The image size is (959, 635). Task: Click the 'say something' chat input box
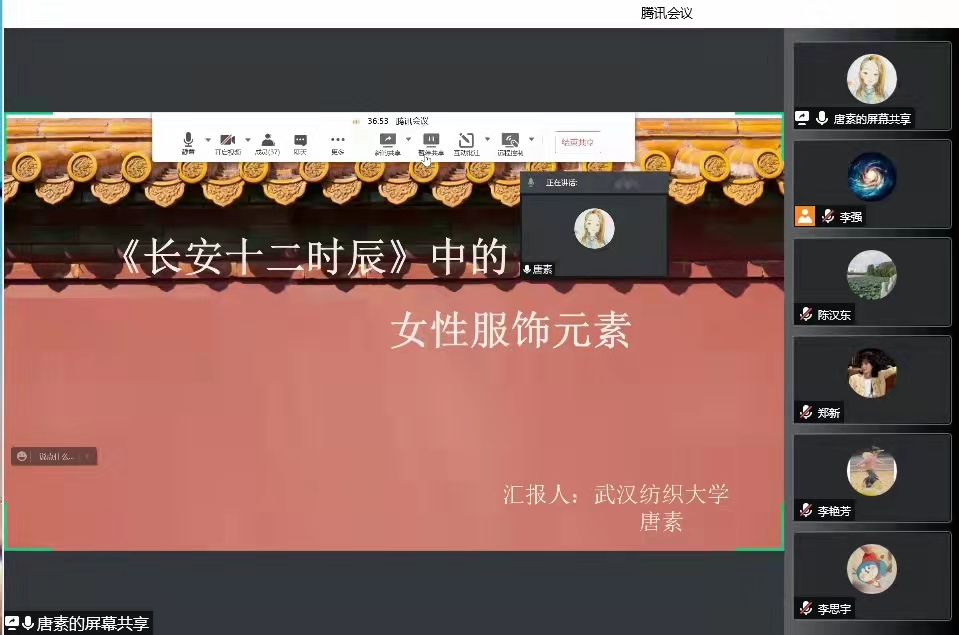(58, 456)
